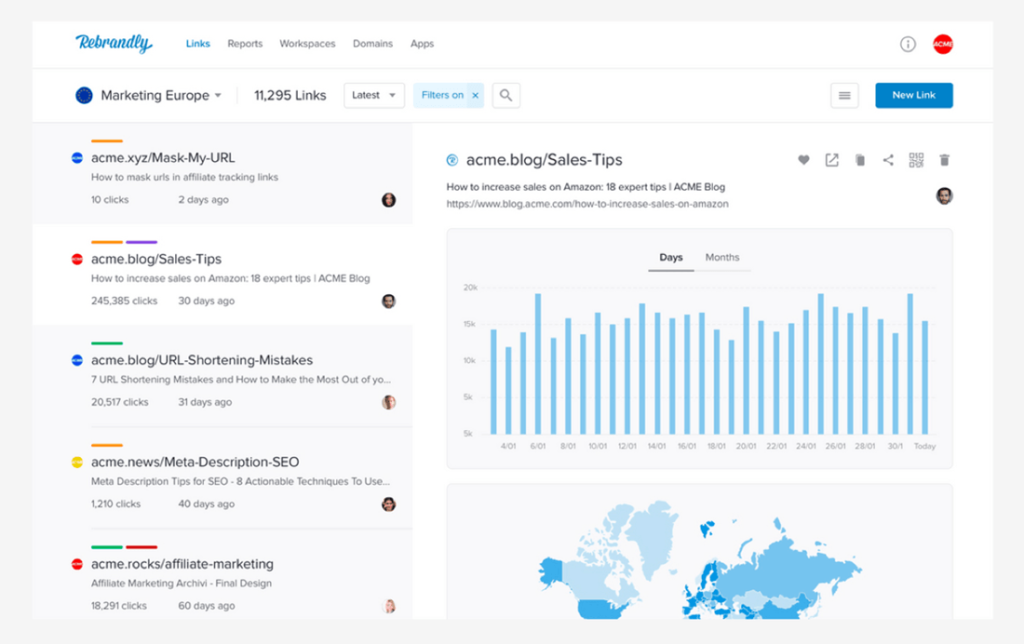The image size is (1024, 644).
Task: Open the info/help icon in header
Action: click(907, 44)
